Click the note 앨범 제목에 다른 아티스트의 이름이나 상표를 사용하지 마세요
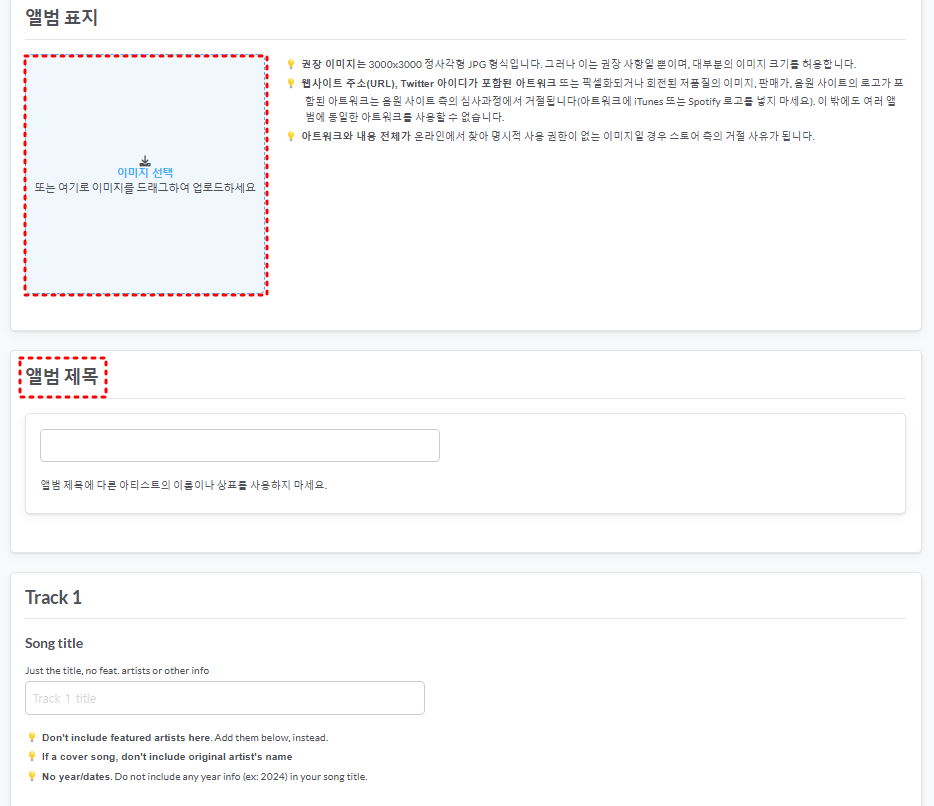This screenshot has width=934, height=806. point(183,485)
